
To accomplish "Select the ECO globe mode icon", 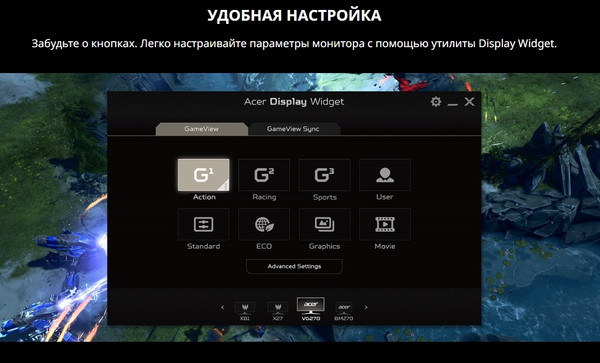I will [264, 224].
